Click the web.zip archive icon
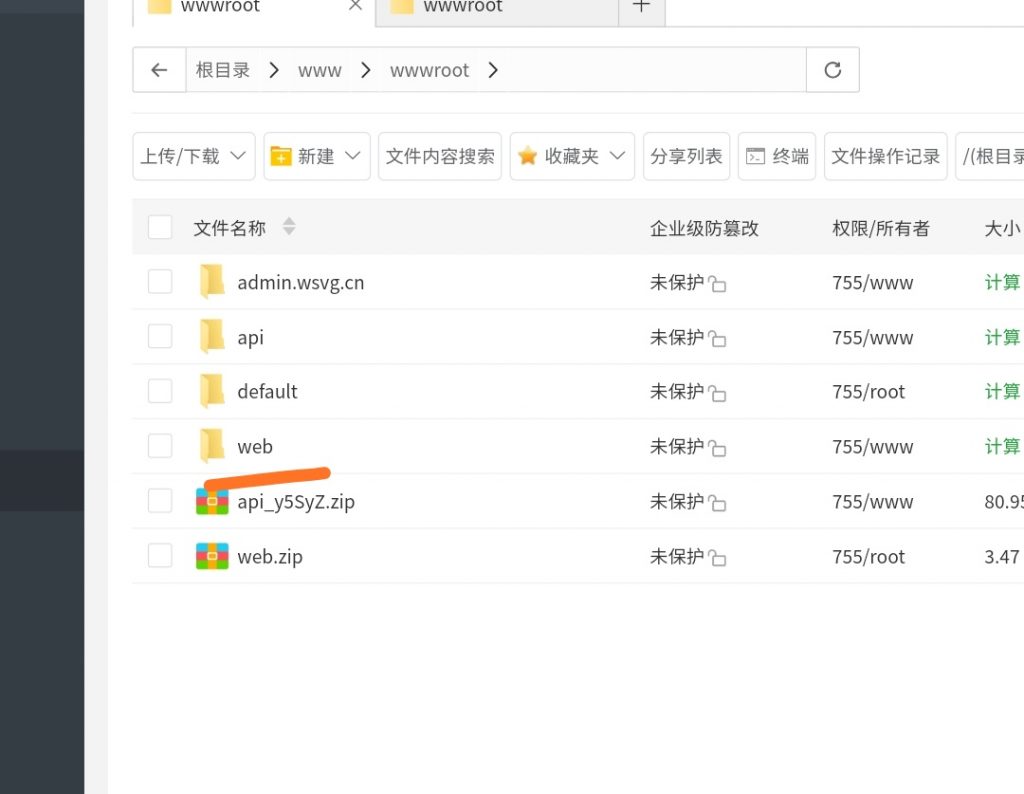Screen dimensions: 1024x794 [x=212, y=556]
